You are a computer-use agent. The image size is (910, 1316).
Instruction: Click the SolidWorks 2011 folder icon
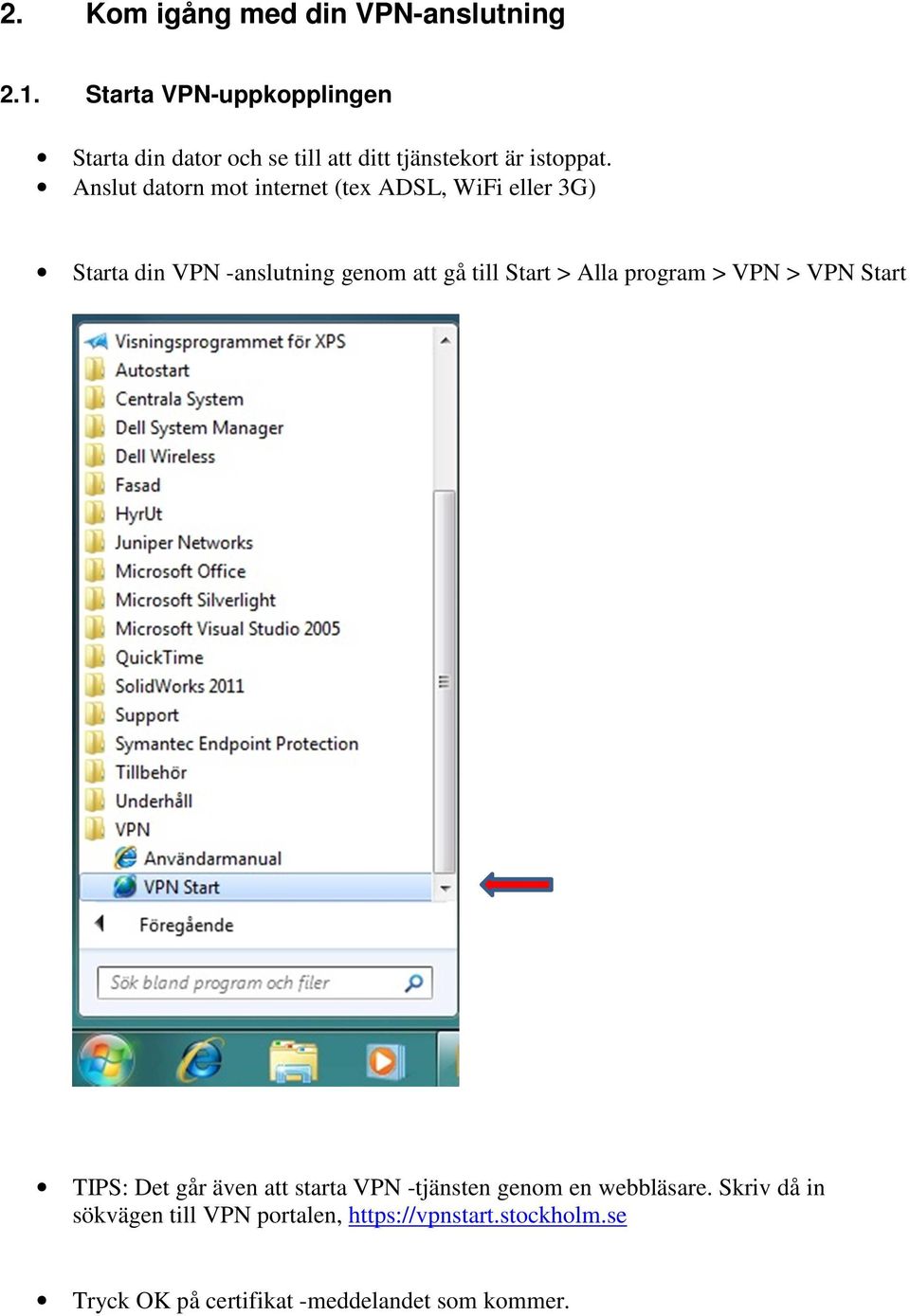point(95,685)
